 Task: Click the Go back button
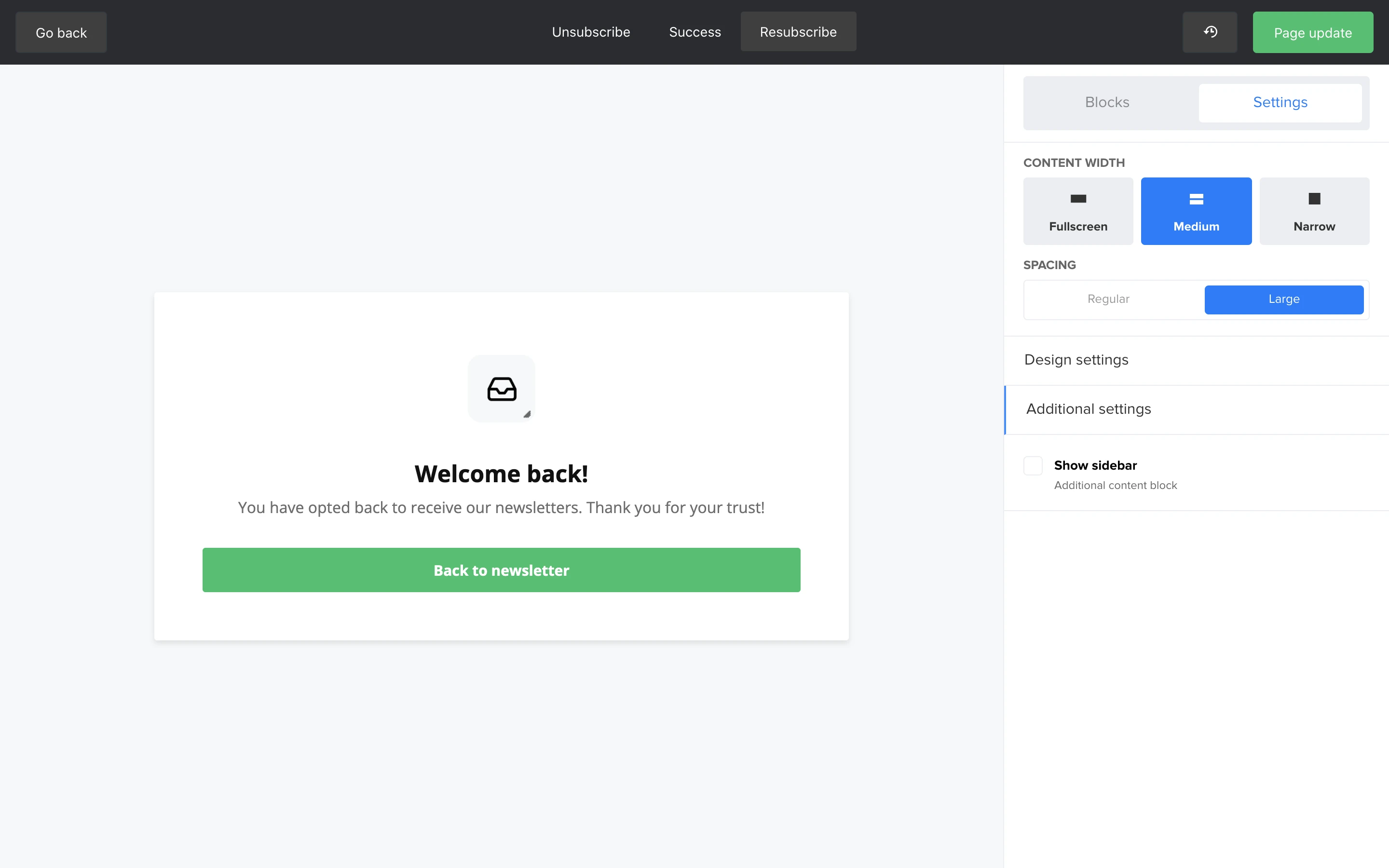tap(61, 33)
